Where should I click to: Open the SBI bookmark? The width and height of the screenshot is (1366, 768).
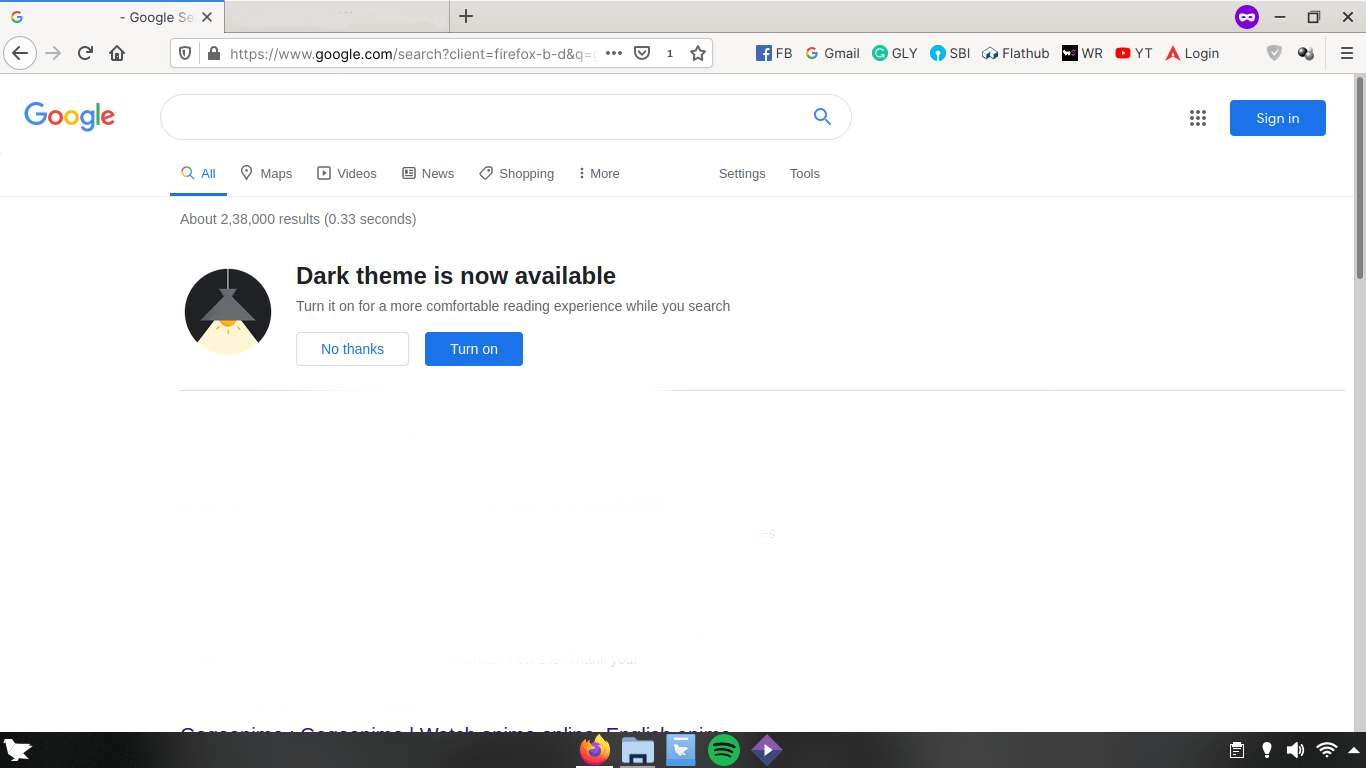[950, 53]
